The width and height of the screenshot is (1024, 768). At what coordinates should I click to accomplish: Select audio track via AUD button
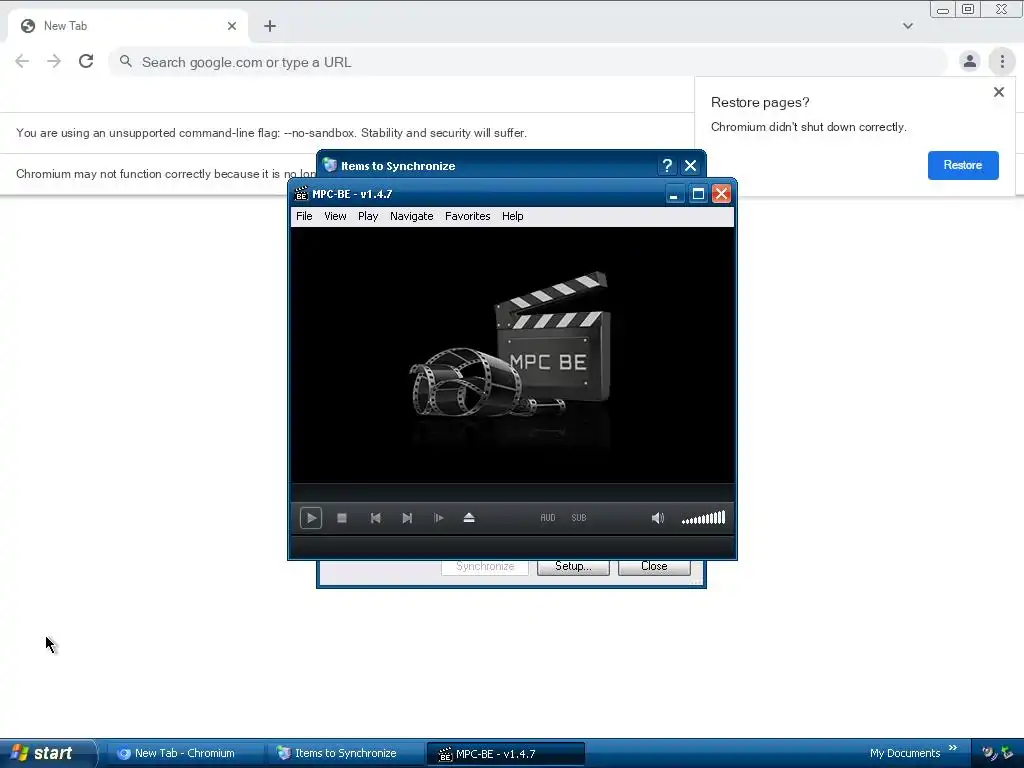(x=548, y=518)
